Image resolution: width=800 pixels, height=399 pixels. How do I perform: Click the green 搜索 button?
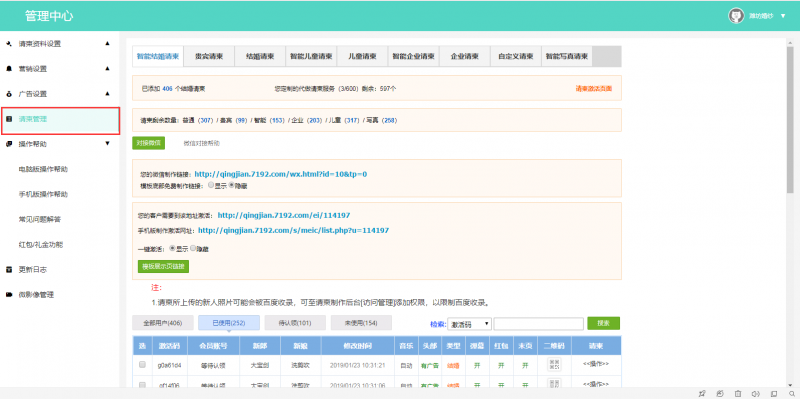(604, 323)
